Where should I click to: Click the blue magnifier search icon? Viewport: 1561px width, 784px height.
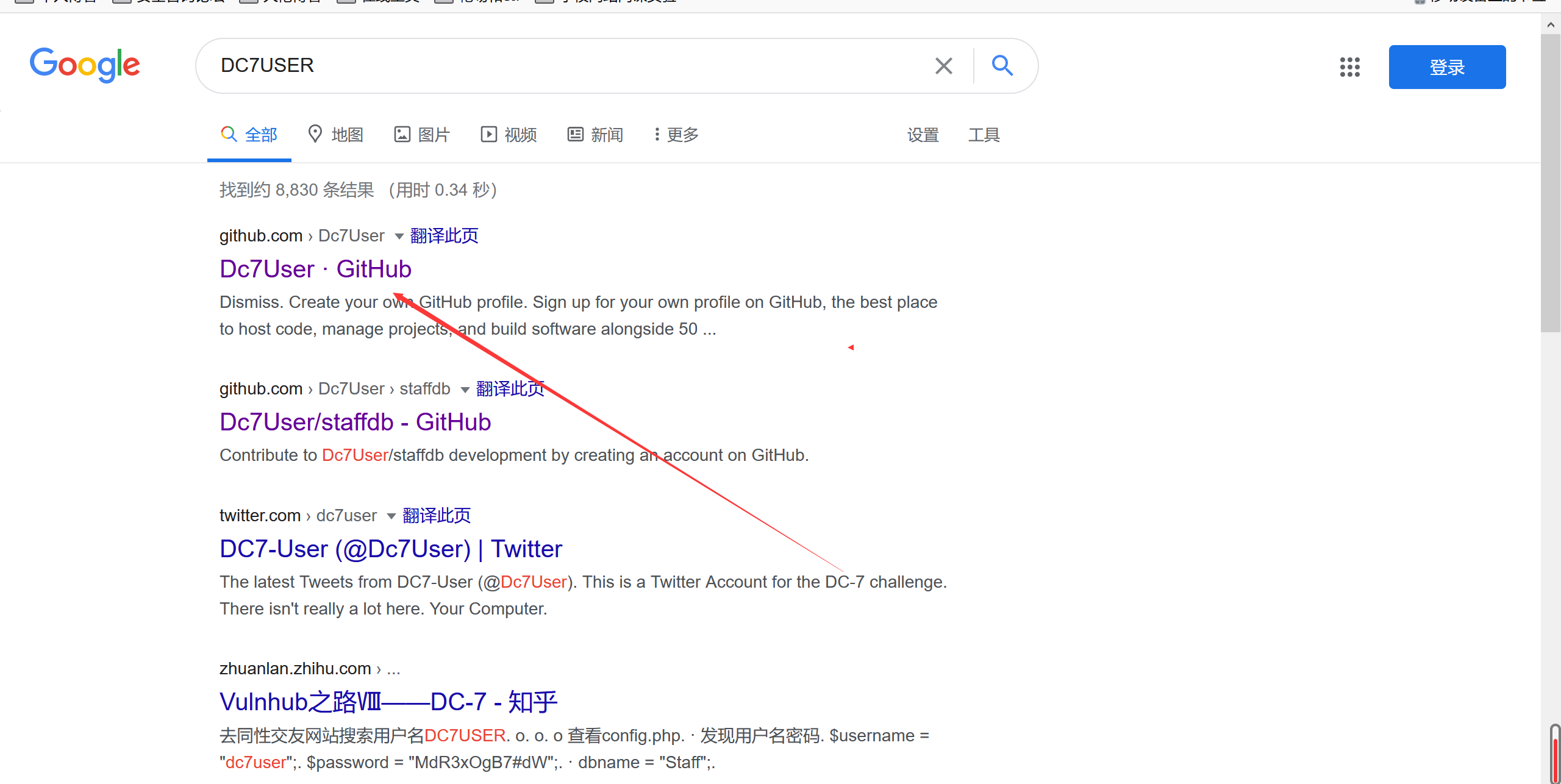[1002, 65]
